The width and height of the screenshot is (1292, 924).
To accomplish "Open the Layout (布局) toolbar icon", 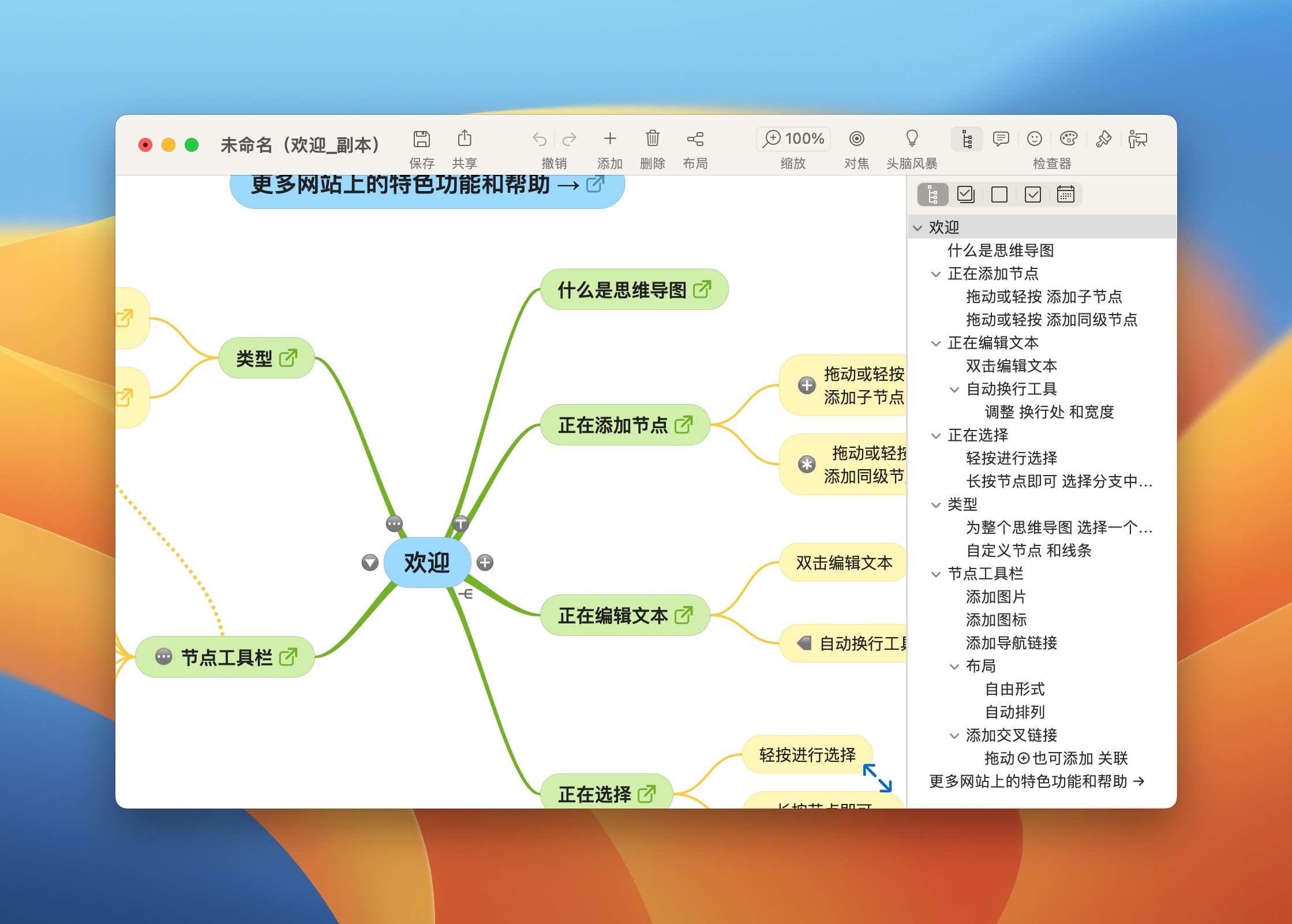I will point(695,139).
